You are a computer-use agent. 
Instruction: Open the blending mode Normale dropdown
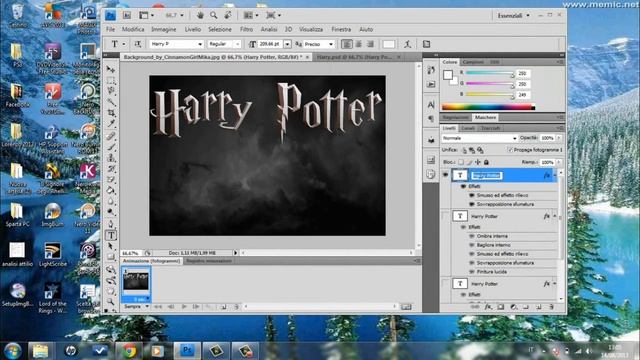click(479, 138)
